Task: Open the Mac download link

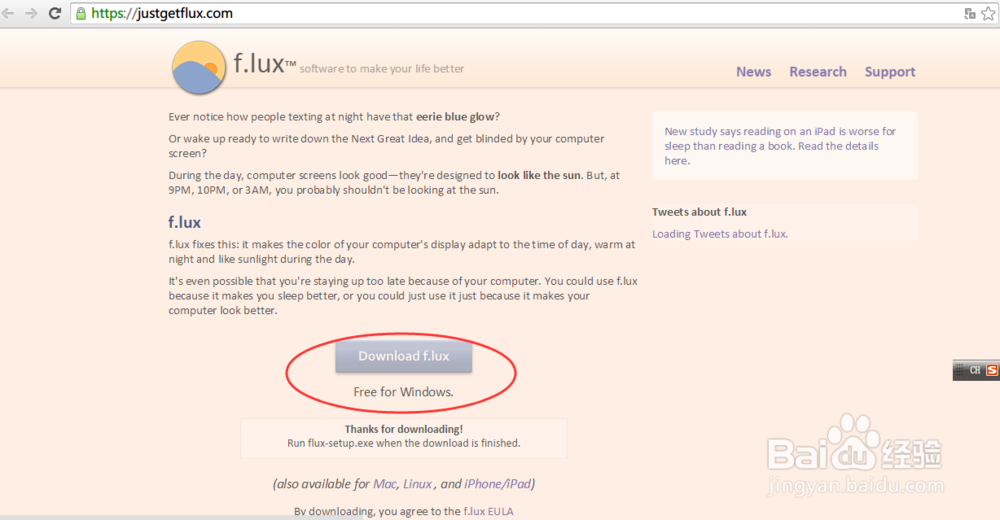Action: coord(385,484)
